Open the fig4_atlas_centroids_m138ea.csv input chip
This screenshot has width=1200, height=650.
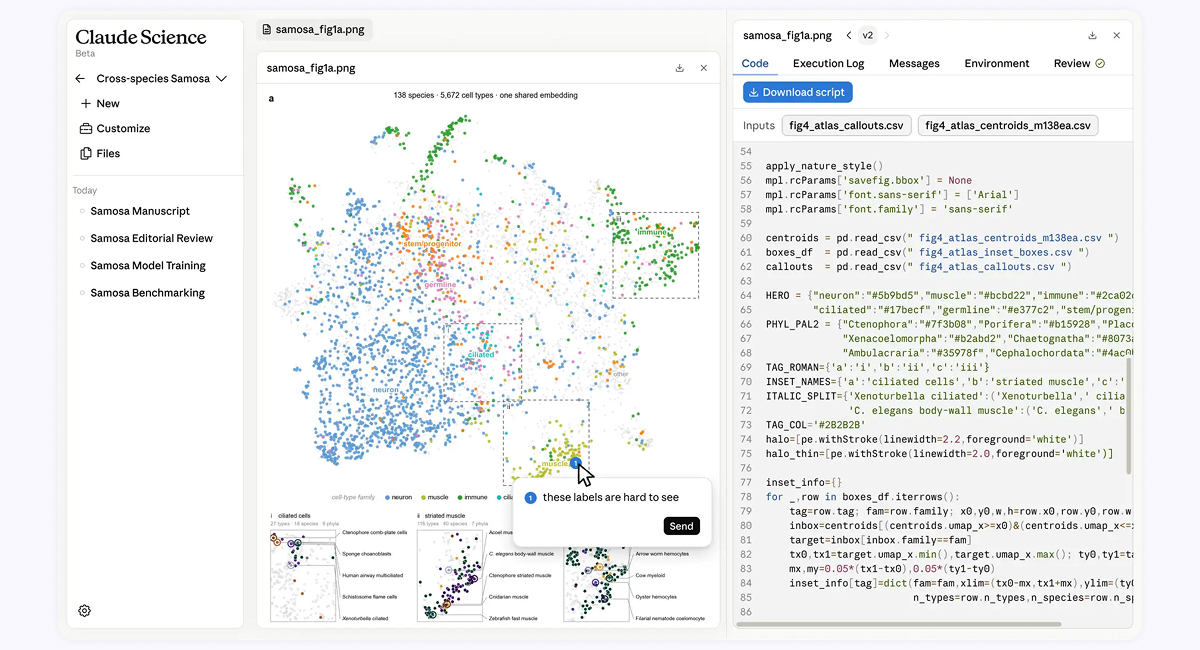pos(1008,126)
